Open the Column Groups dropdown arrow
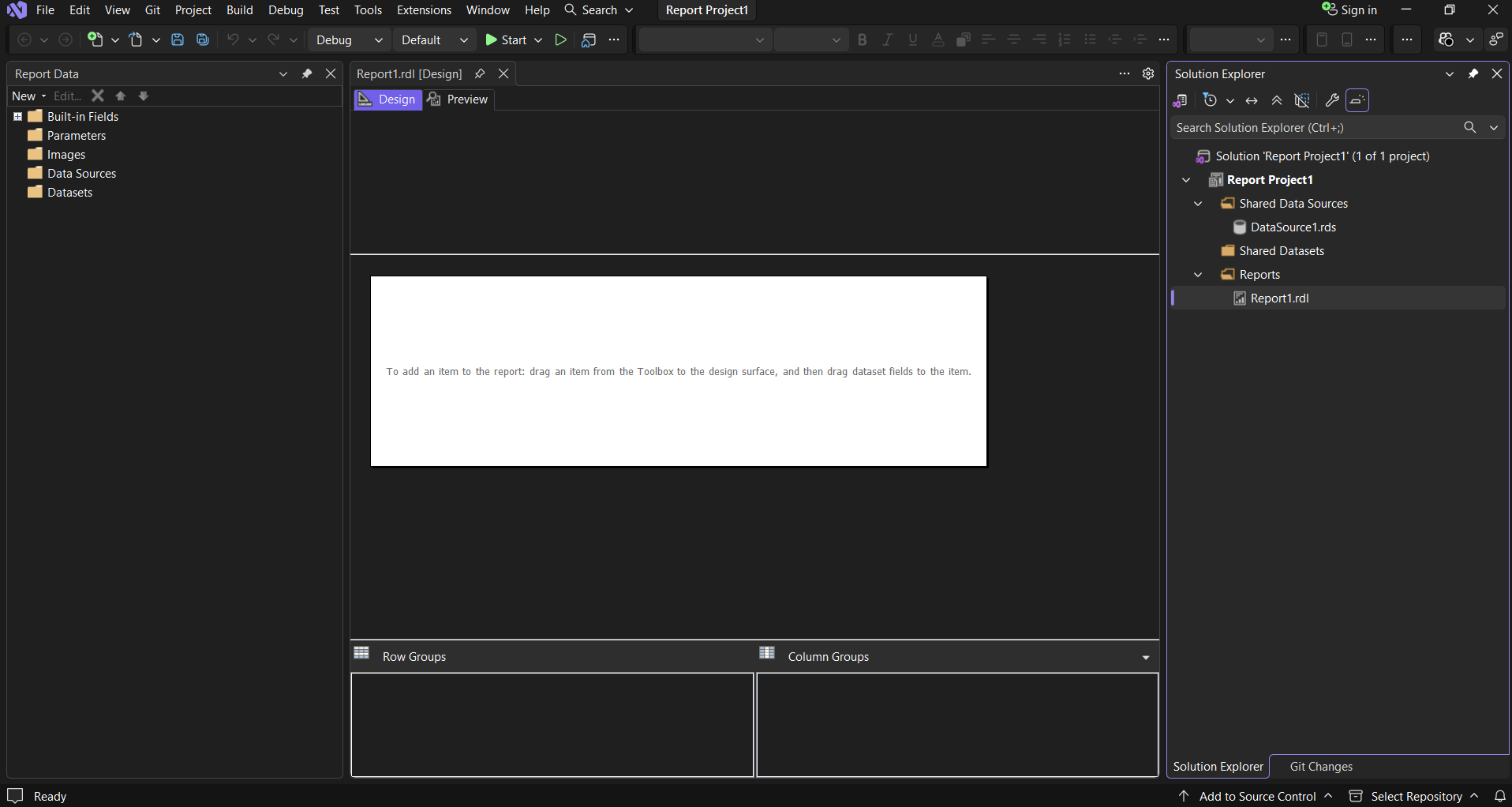 [1146, 657]
